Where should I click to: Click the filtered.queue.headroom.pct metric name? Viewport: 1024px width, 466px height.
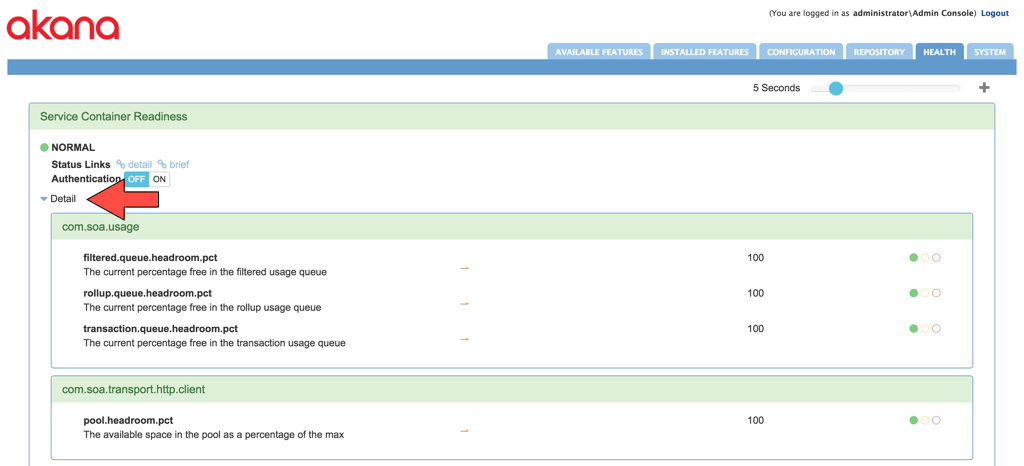coord(150,258)
